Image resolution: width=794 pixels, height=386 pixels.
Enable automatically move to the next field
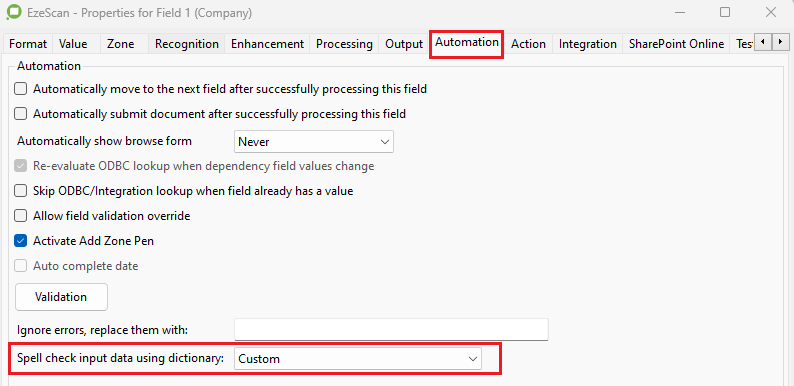click(20, 89)
